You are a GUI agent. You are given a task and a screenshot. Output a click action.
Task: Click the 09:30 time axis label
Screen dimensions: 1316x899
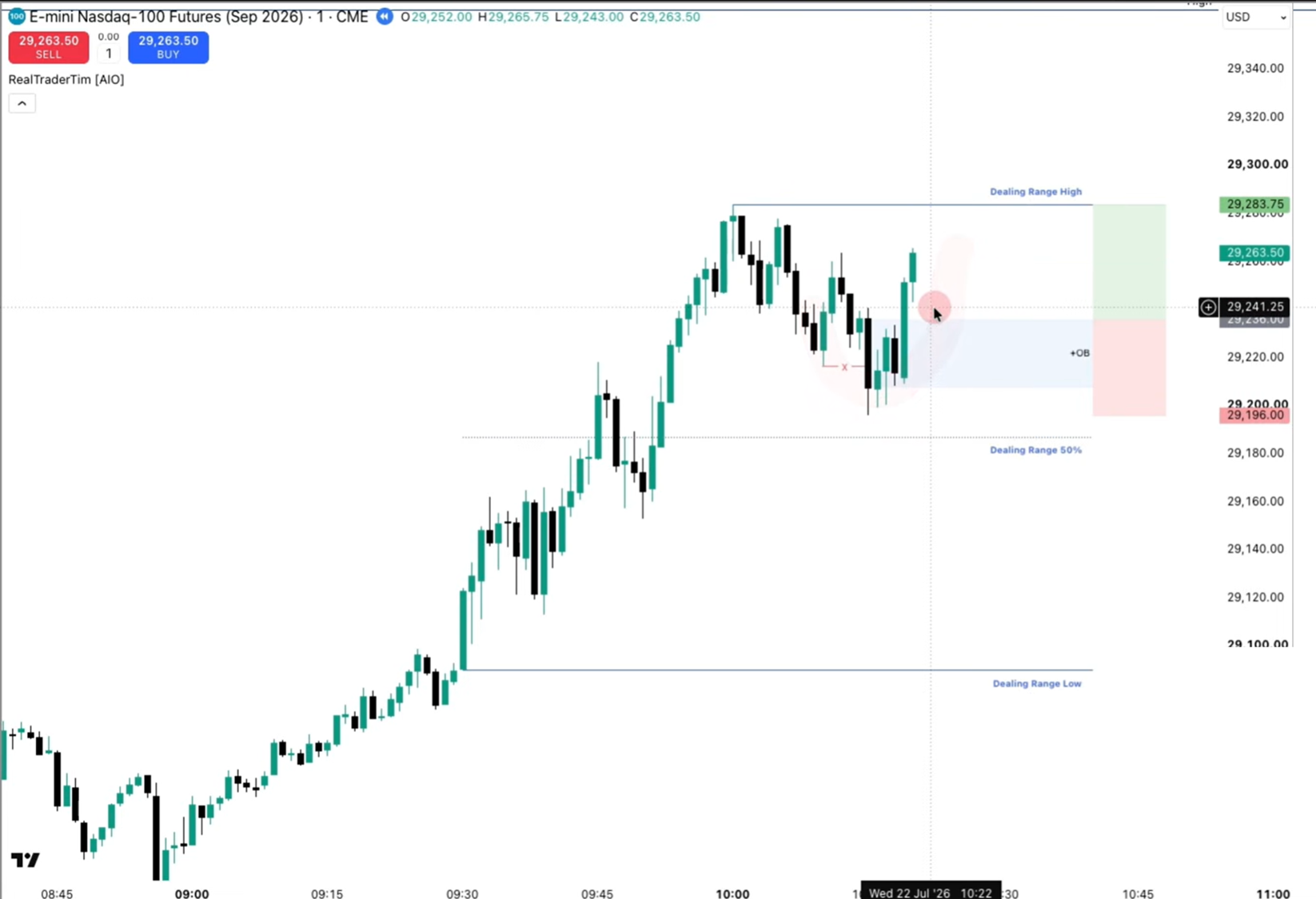coord(462,893)
